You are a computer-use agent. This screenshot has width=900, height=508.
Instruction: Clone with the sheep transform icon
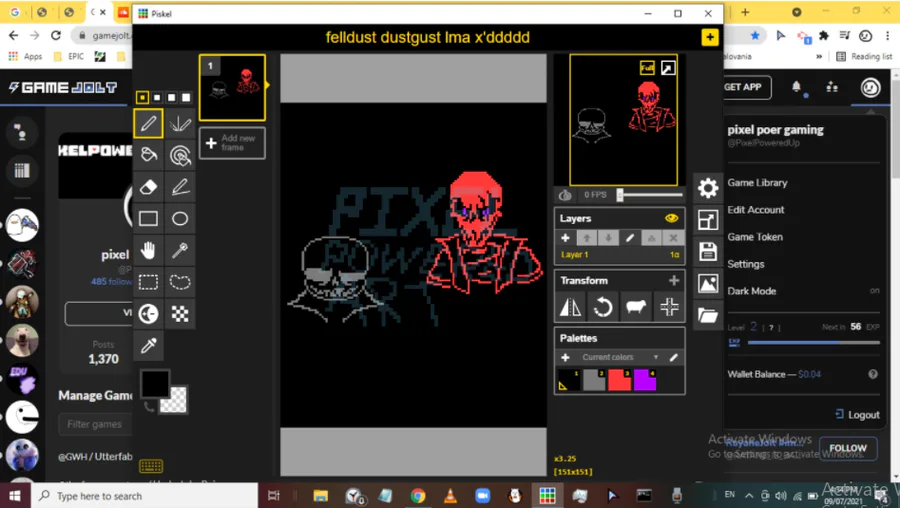coord(636,307)
